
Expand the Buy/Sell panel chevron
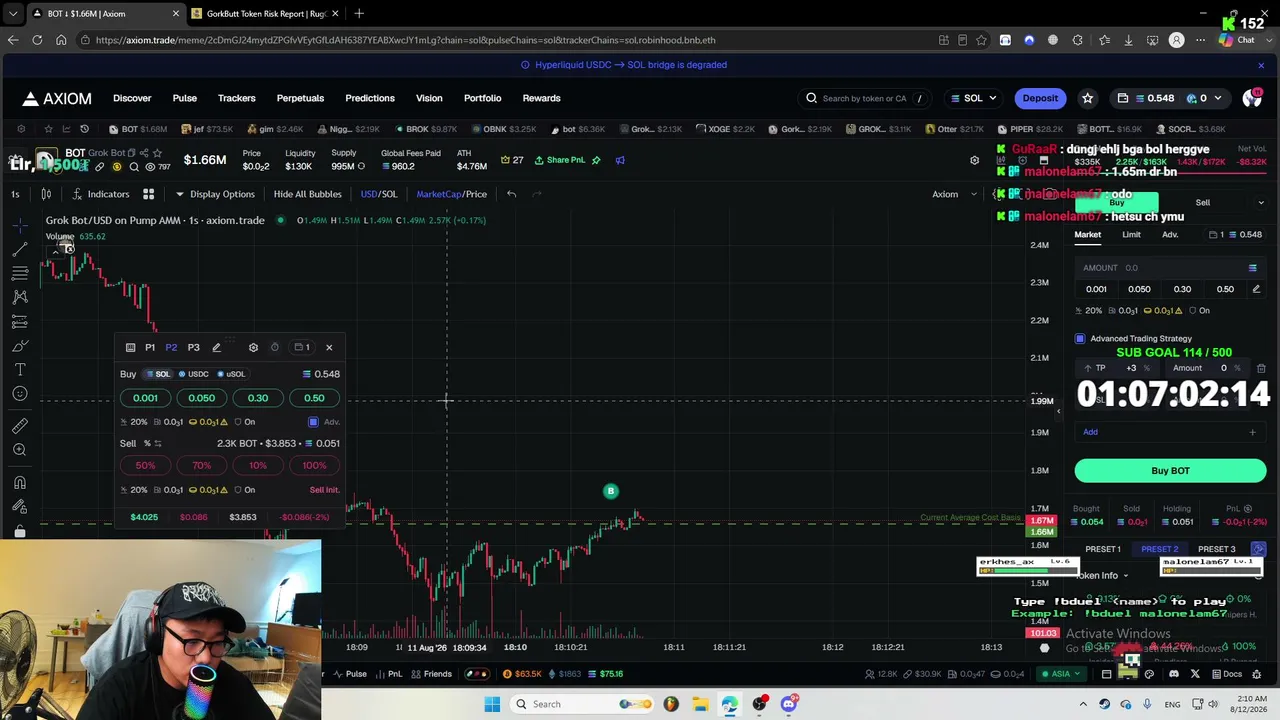pyautogui.click(x=1260, y=203)
